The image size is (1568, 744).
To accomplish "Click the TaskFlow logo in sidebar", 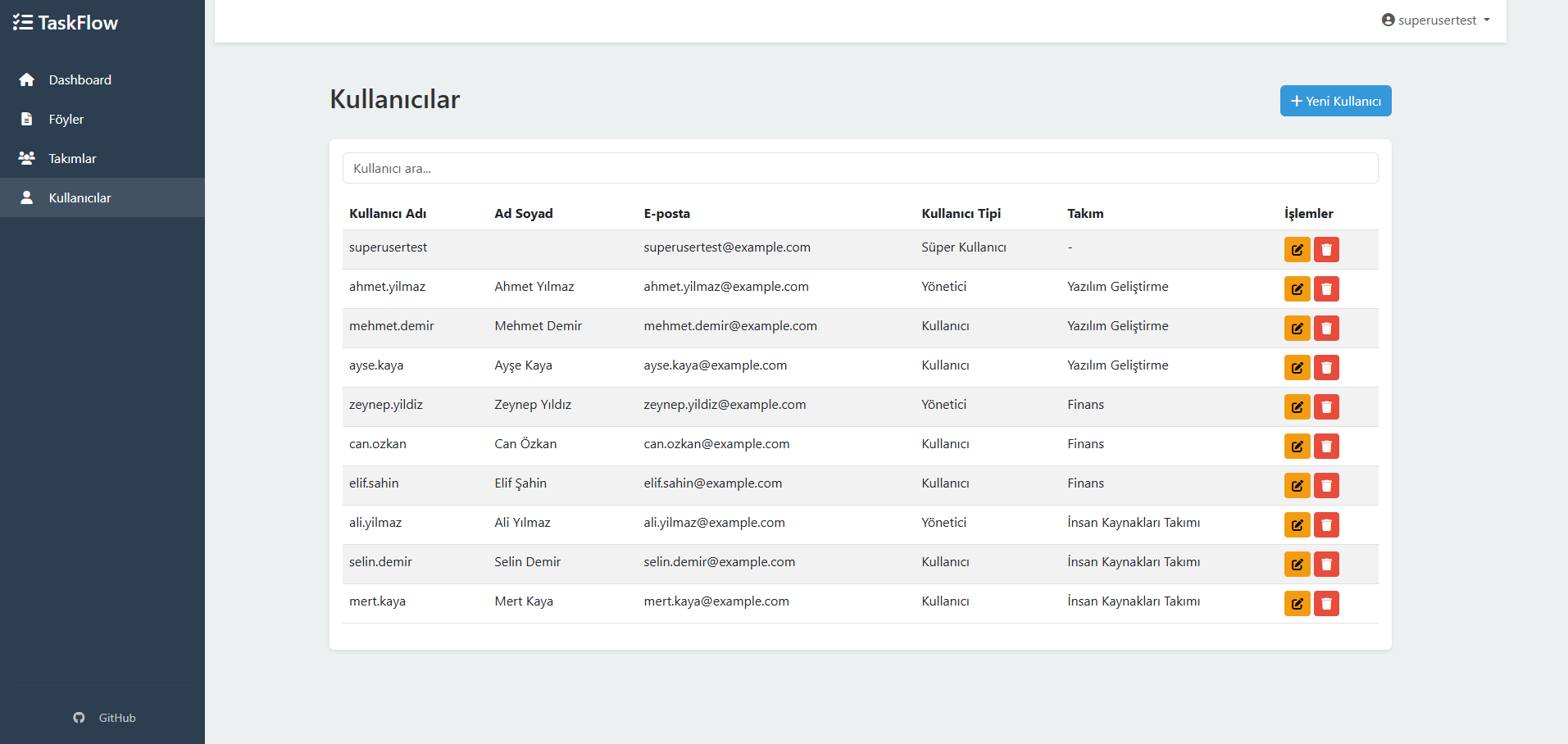I will coord(66,23).
